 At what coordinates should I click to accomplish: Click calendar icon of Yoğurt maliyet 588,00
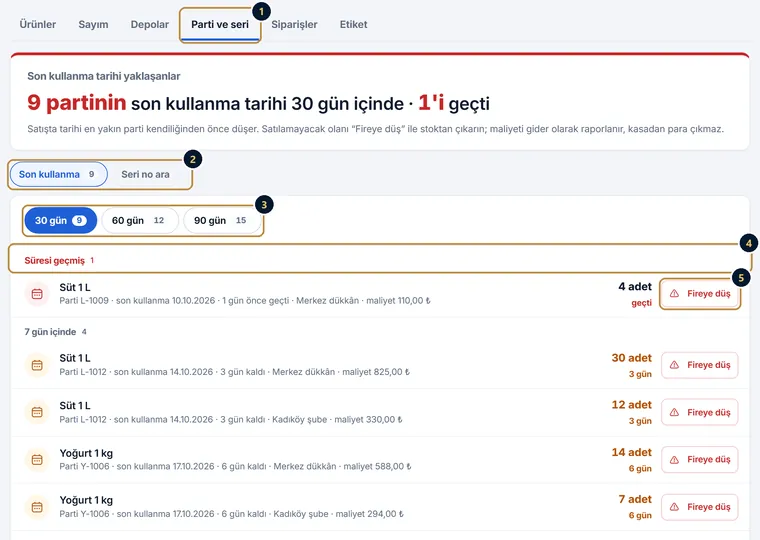(37, 460)
